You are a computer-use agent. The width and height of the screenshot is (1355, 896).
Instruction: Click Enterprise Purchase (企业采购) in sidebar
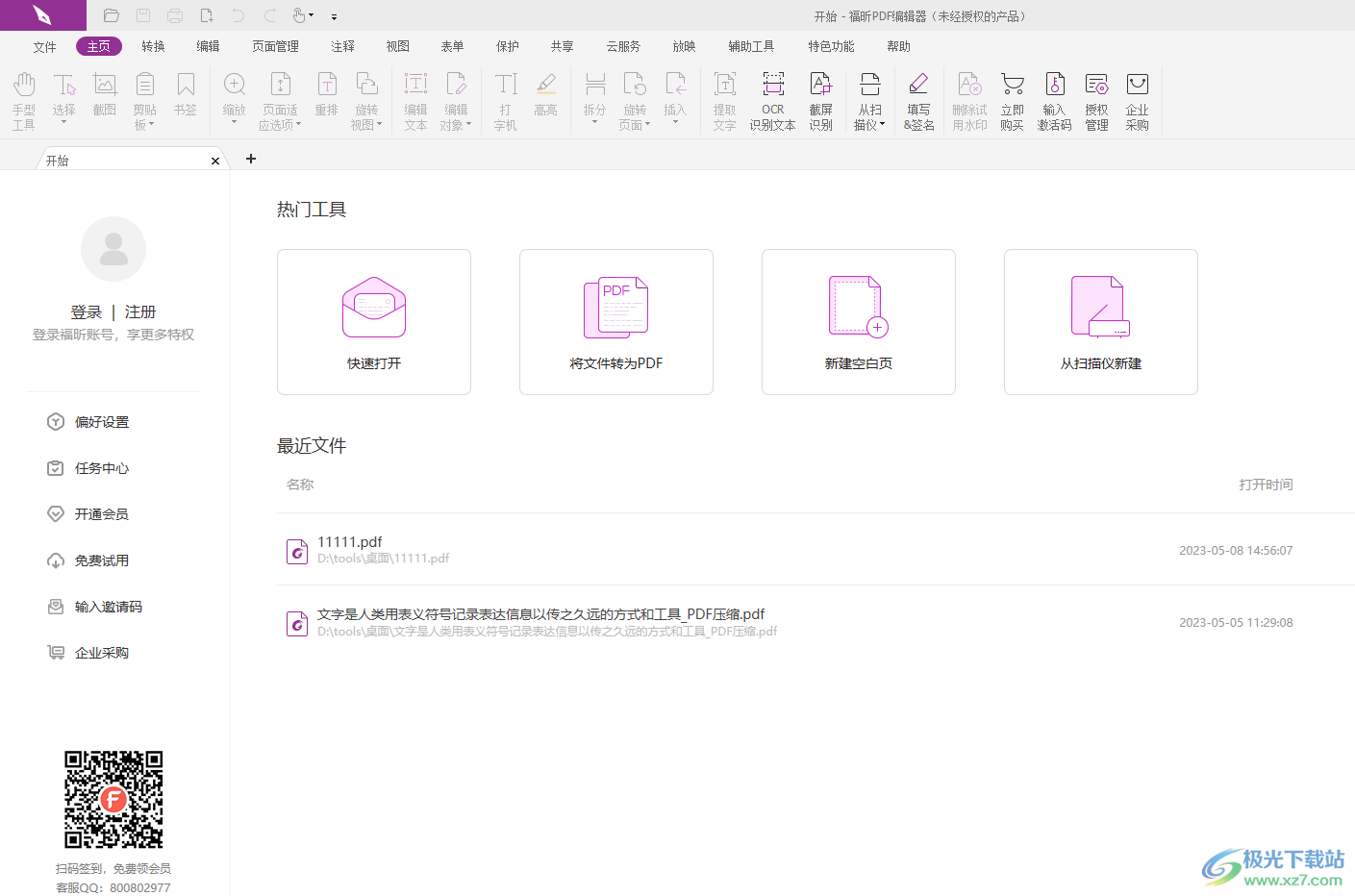click(x=88, y=653)
